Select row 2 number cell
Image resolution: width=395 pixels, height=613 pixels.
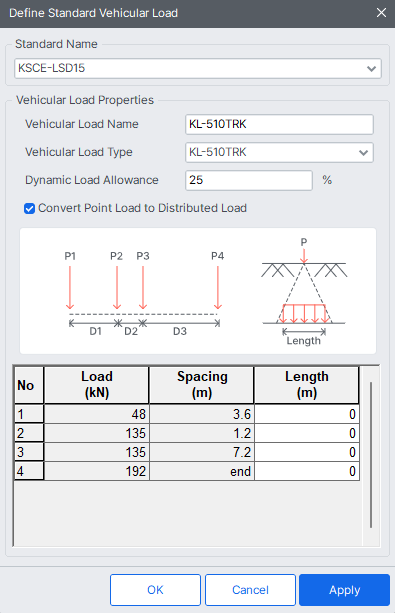[x=29, y=433]
